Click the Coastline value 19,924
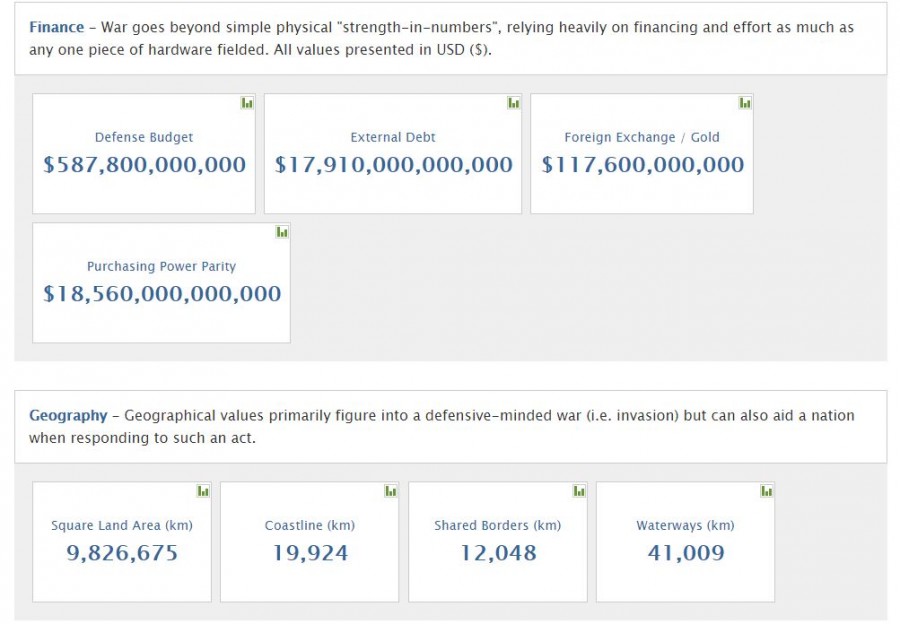 [x=310, y=553]
